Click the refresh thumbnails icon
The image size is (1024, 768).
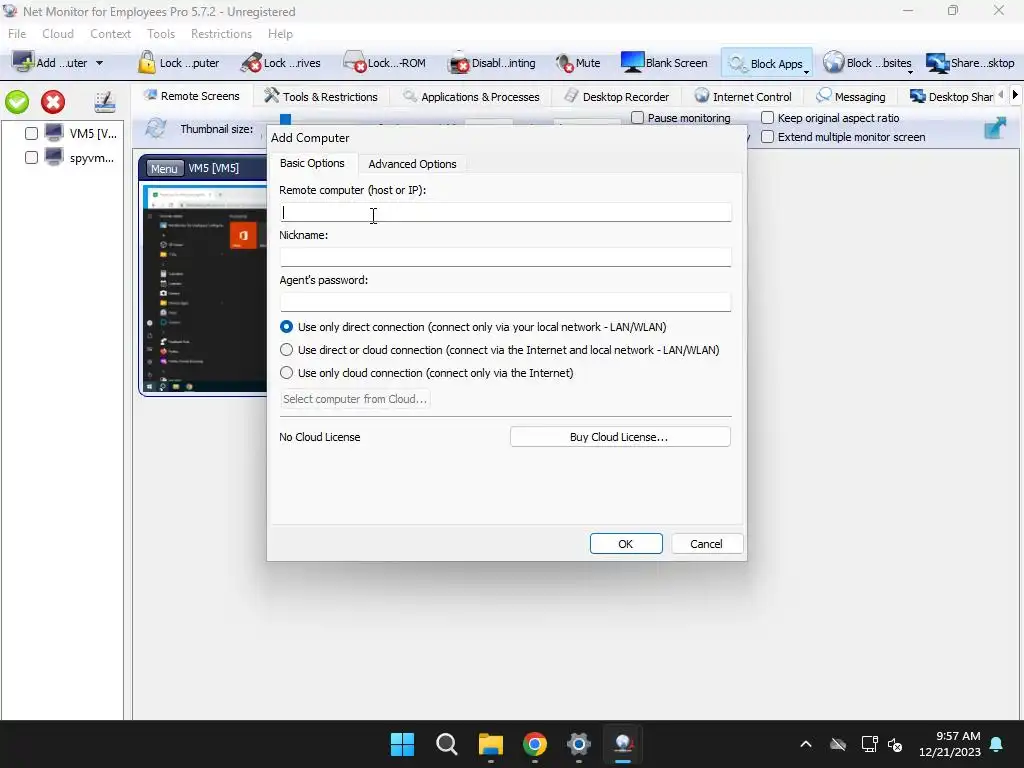[155, 128]
